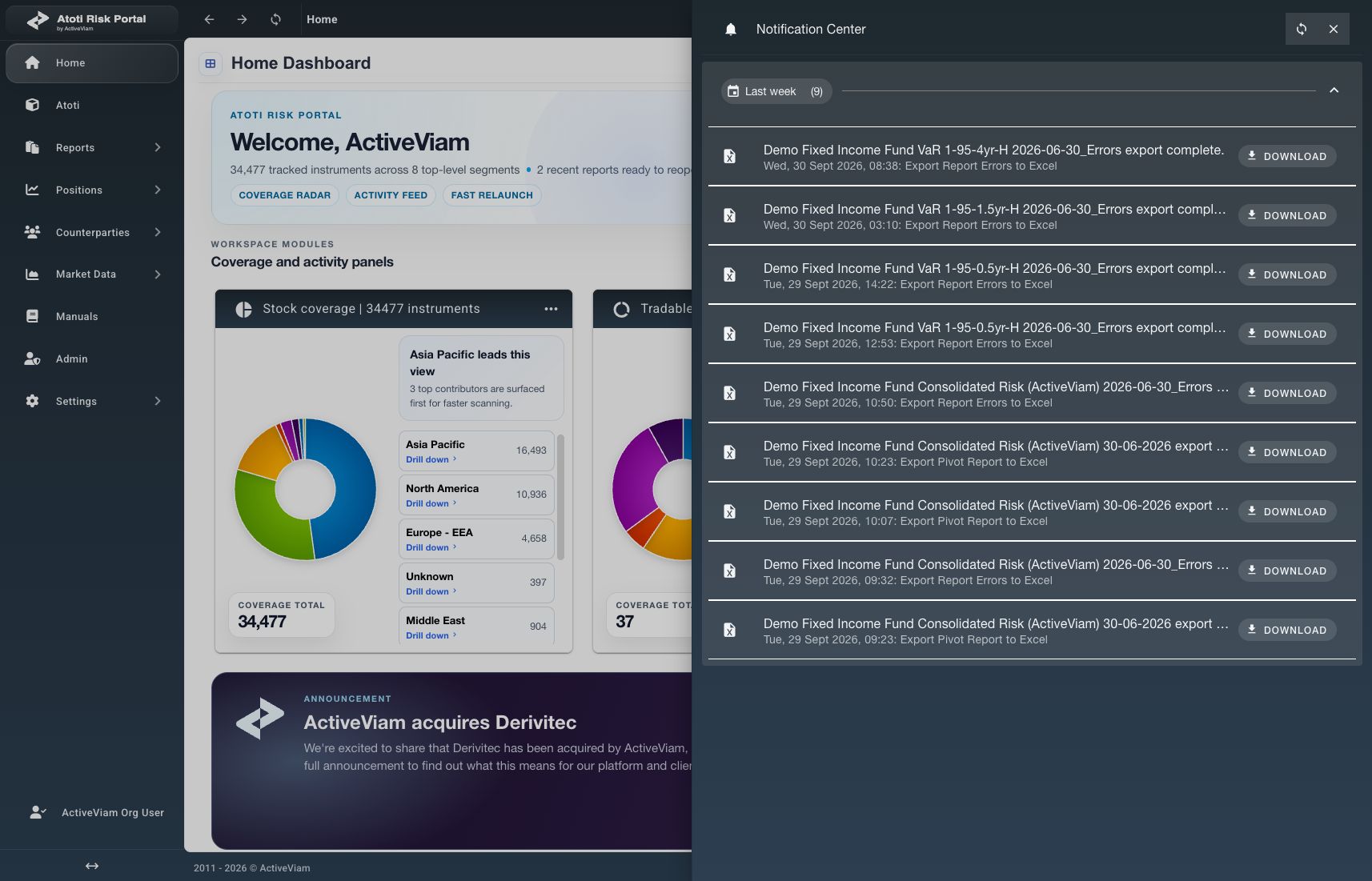1372x881 pixels.
Task: Select Home in the sidebar menu
Action: coord(92,63)
